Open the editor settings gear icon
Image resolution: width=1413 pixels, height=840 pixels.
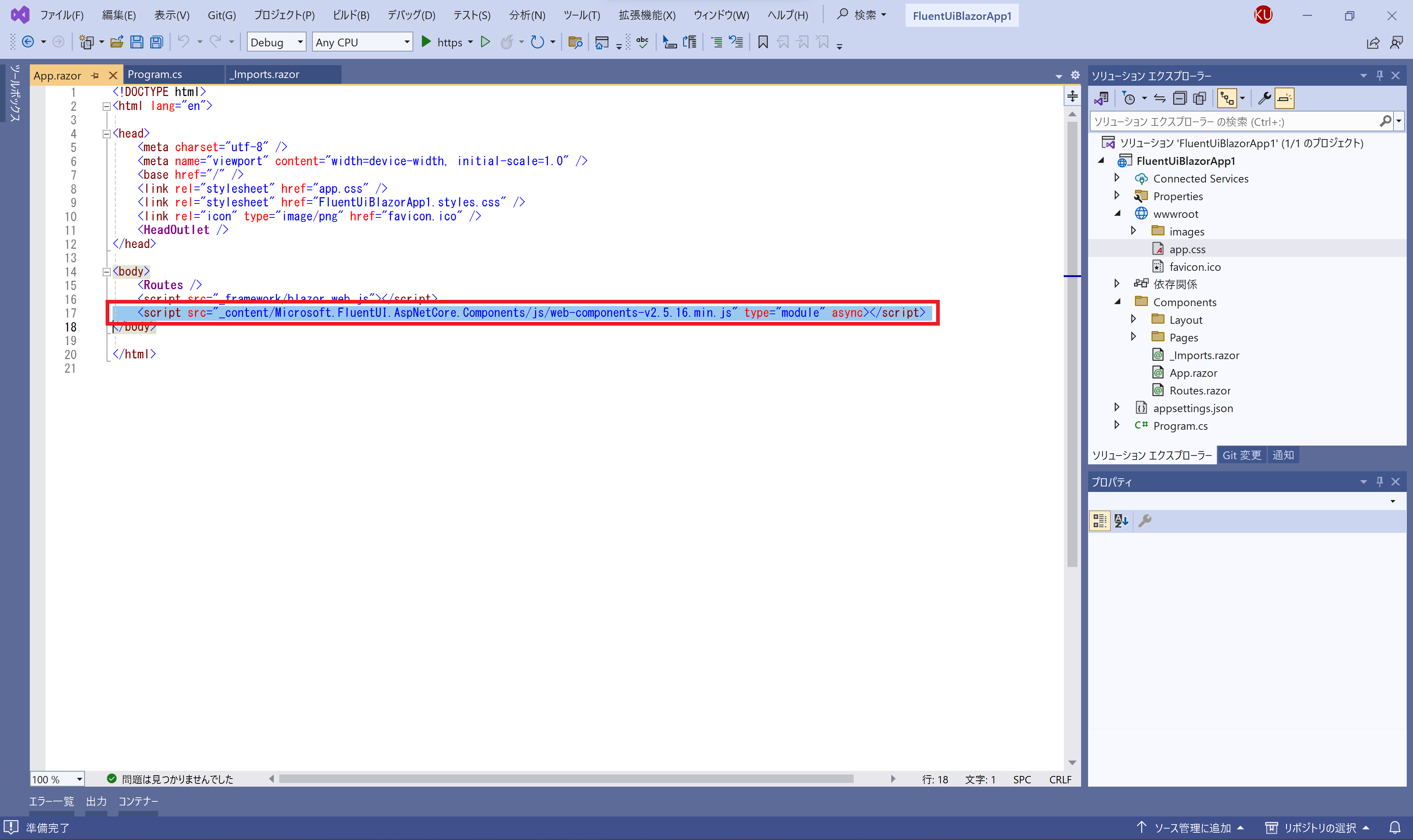click(x=1075, y=75)
